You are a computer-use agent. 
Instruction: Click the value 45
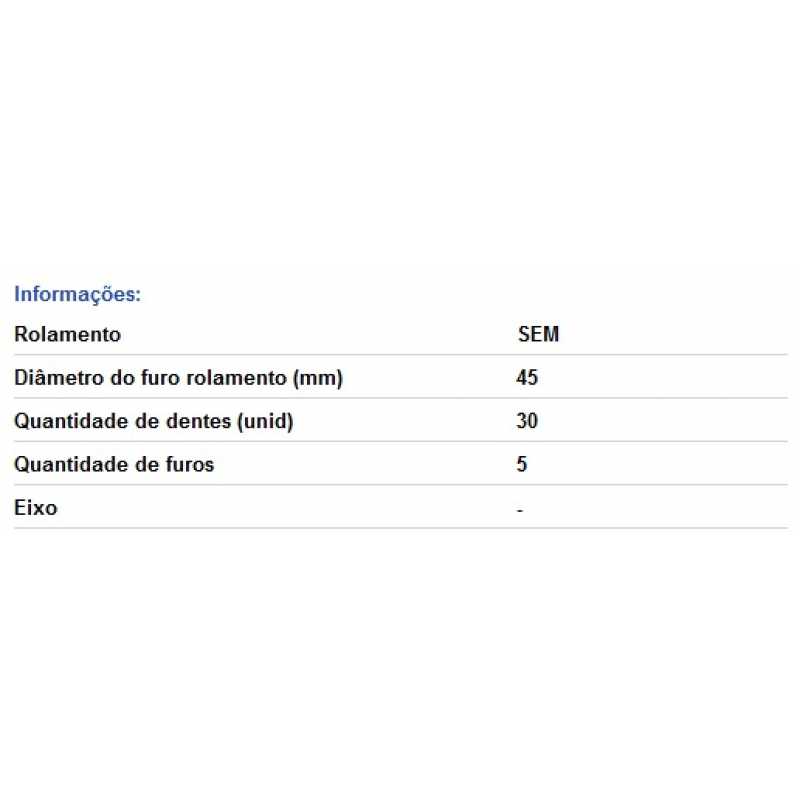coord(527,378)
